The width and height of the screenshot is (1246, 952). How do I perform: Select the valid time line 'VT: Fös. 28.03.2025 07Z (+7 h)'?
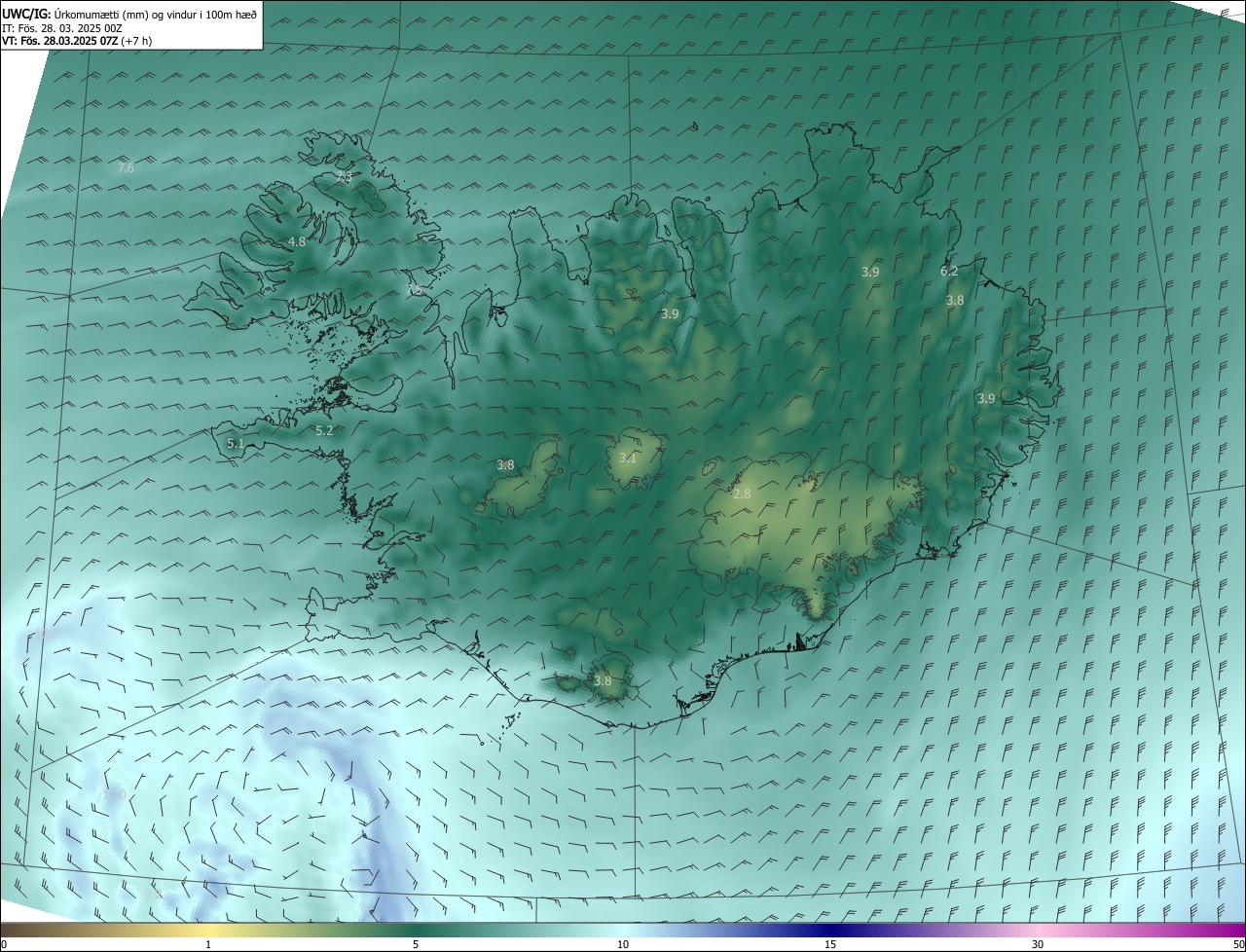coord(77,41)
